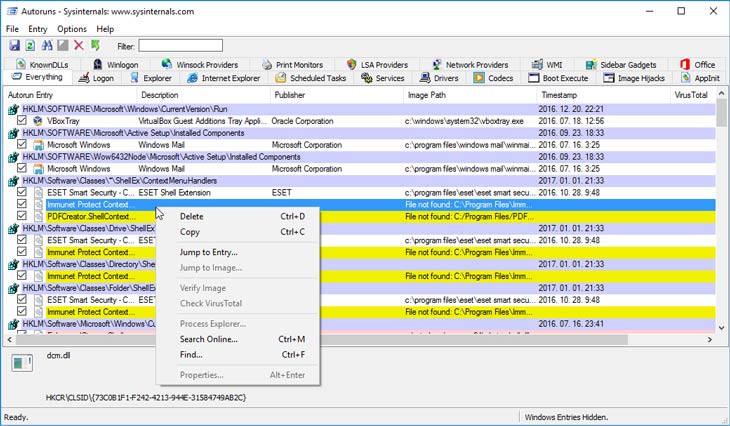Sort by the Description column header

pyautogui.click(x=203, y=95)
